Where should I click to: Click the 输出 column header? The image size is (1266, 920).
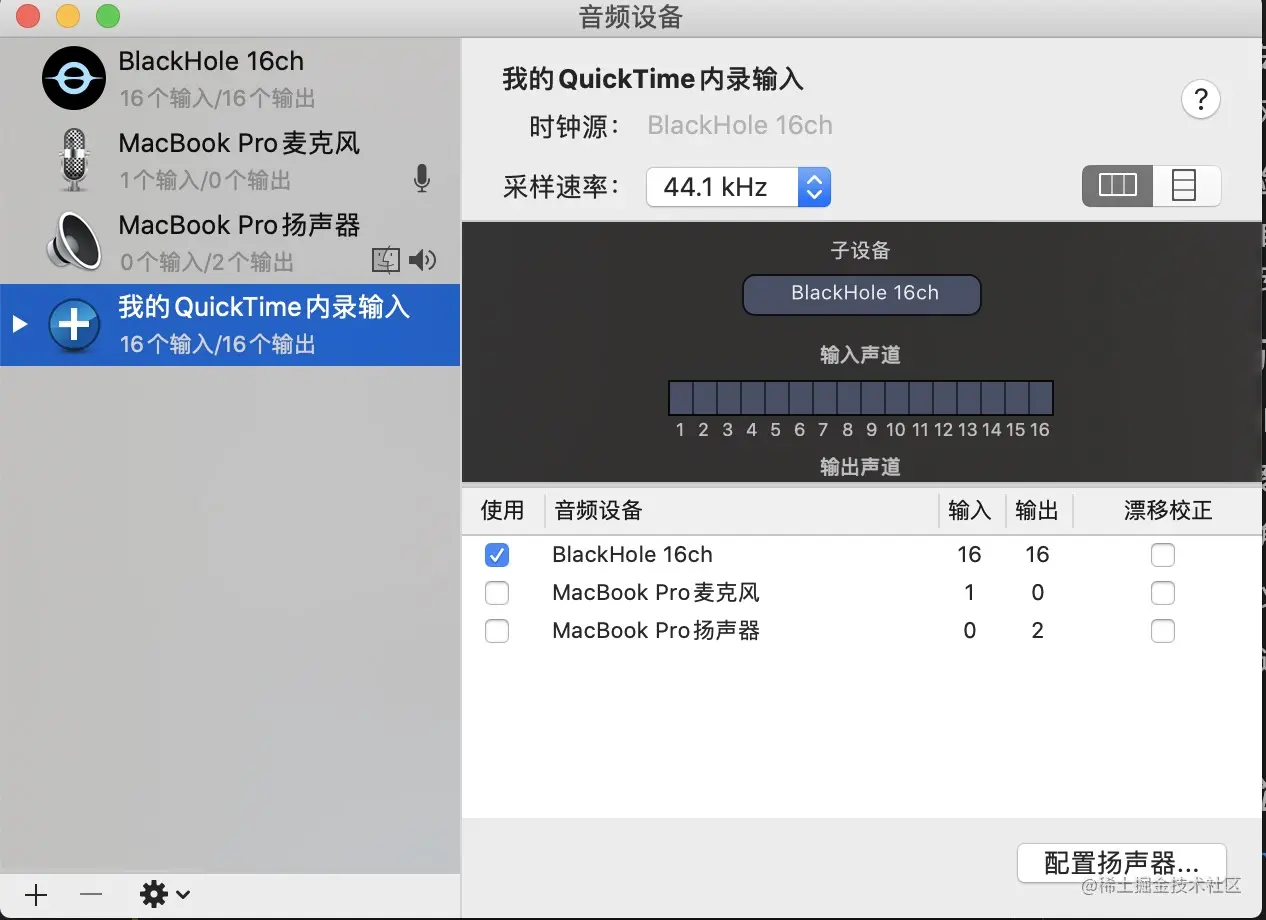1037,511
